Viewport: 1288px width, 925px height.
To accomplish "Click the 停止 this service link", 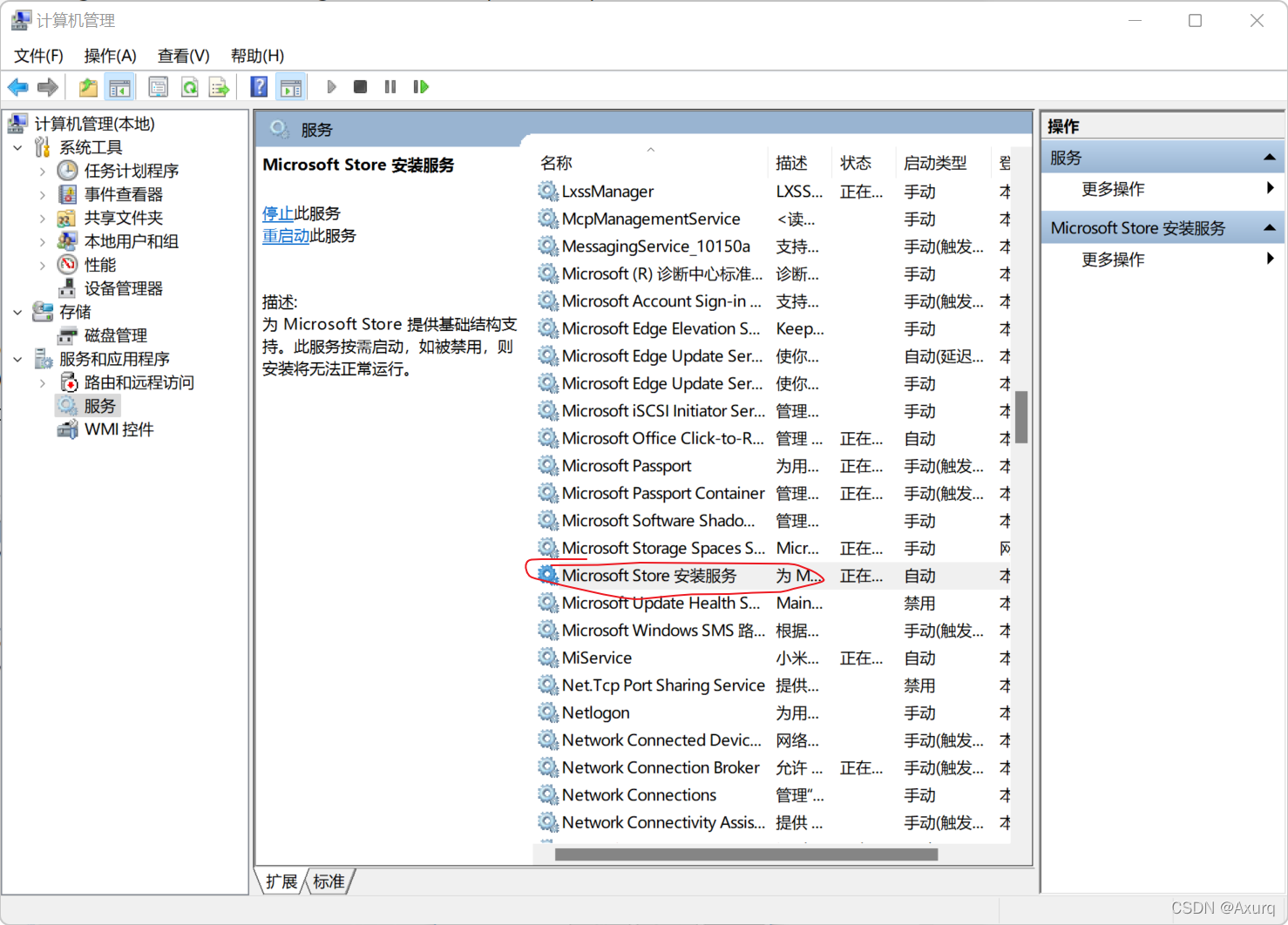I will coord(278,213).
